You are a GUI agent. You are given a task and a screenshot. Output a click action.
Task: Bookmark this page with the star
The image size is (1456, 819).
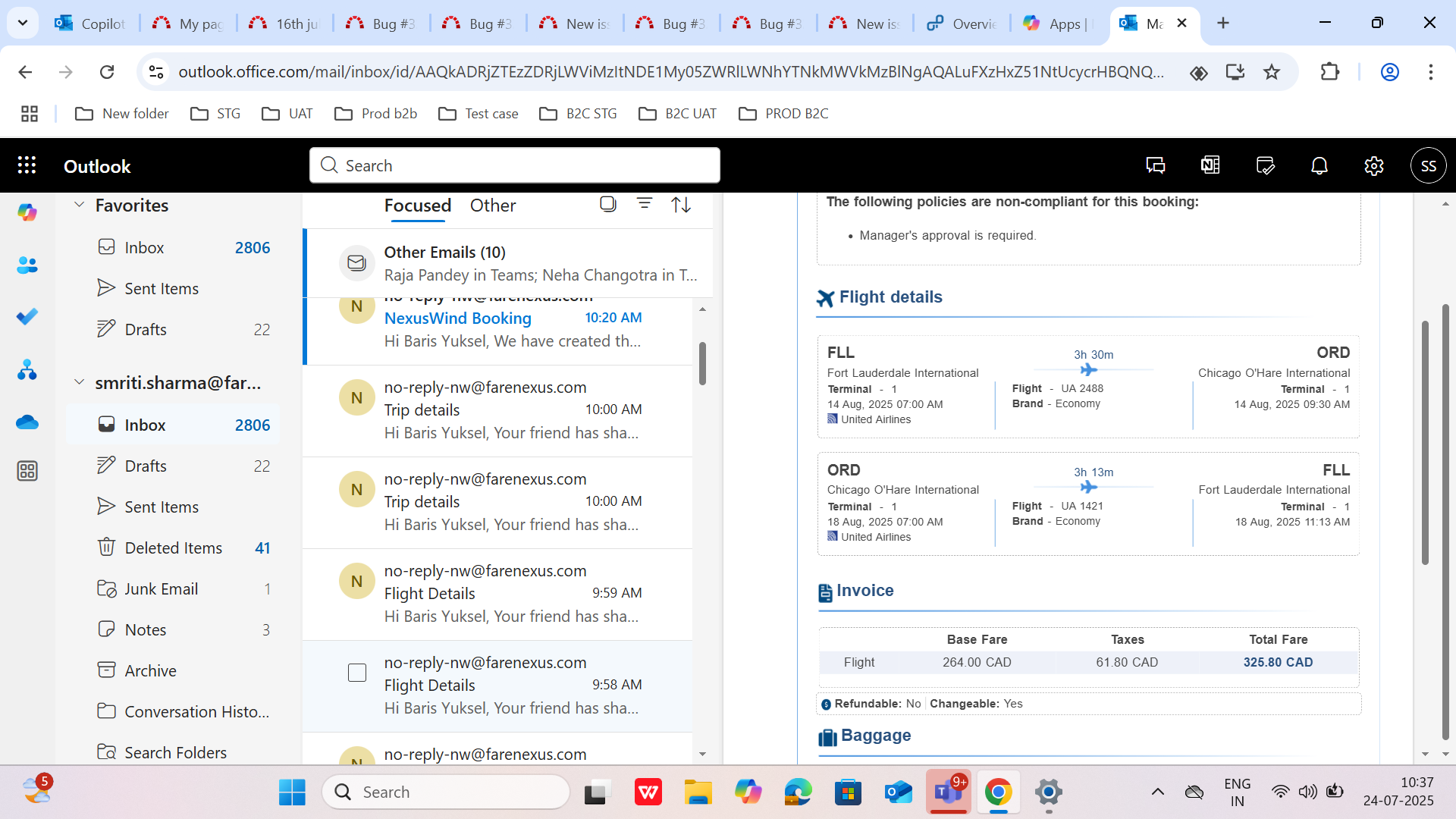click(x=1272, y=72)
